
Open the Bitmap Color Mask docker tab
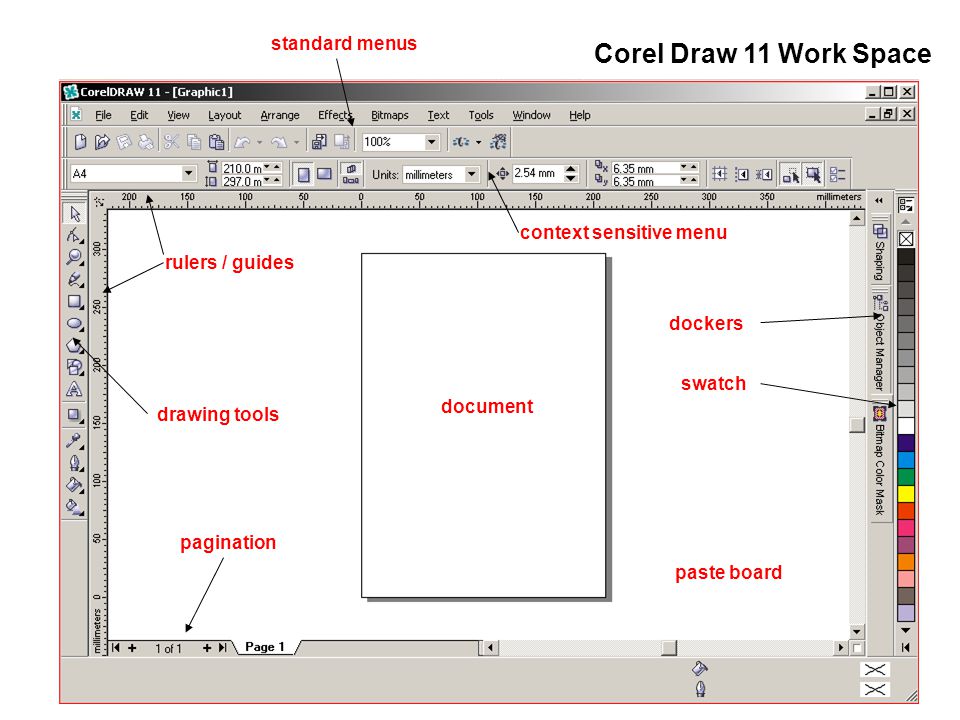pos(880,462)
